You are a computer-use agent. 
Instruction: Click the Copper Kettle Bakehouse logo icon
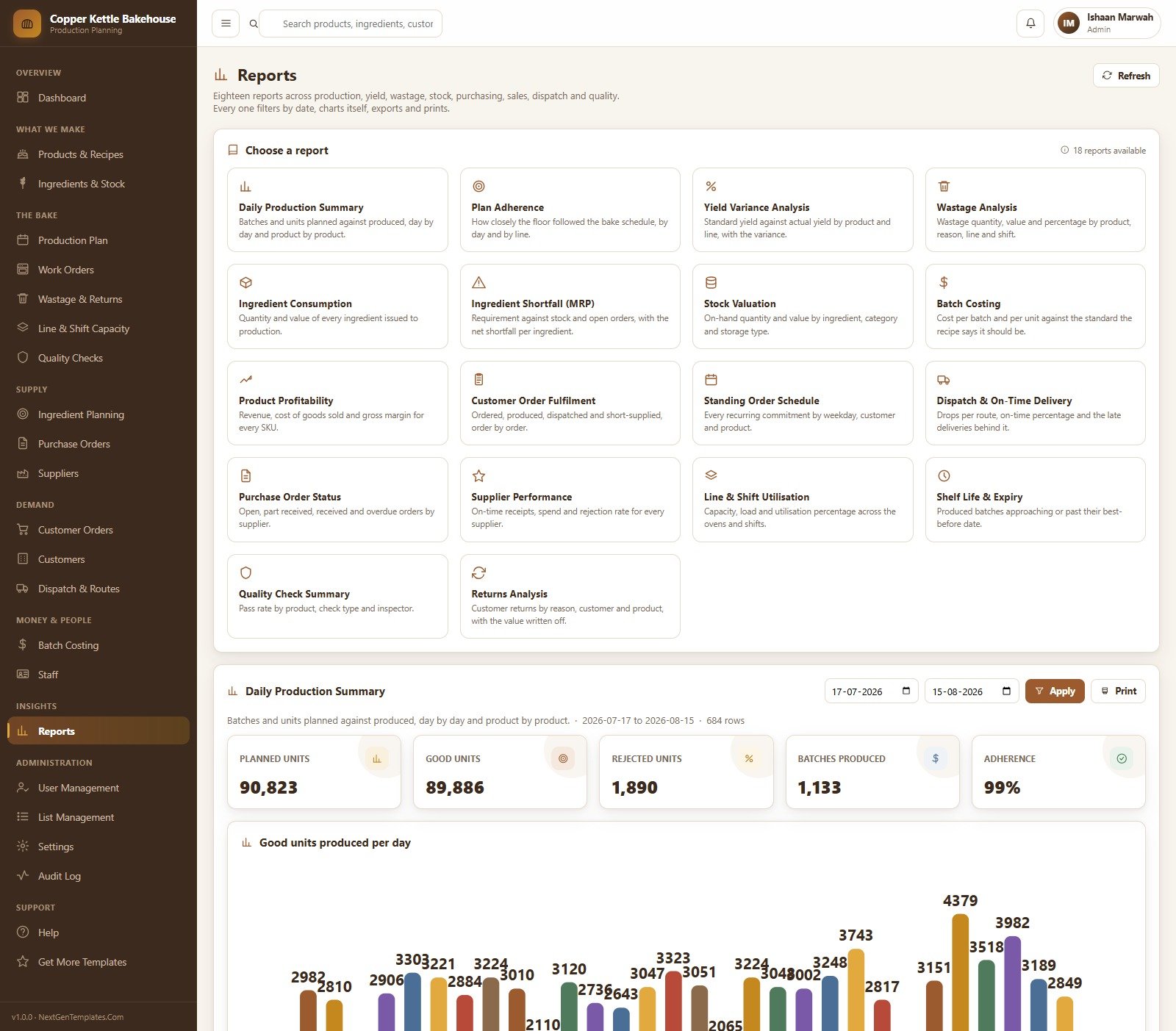[x=27, y=24]
